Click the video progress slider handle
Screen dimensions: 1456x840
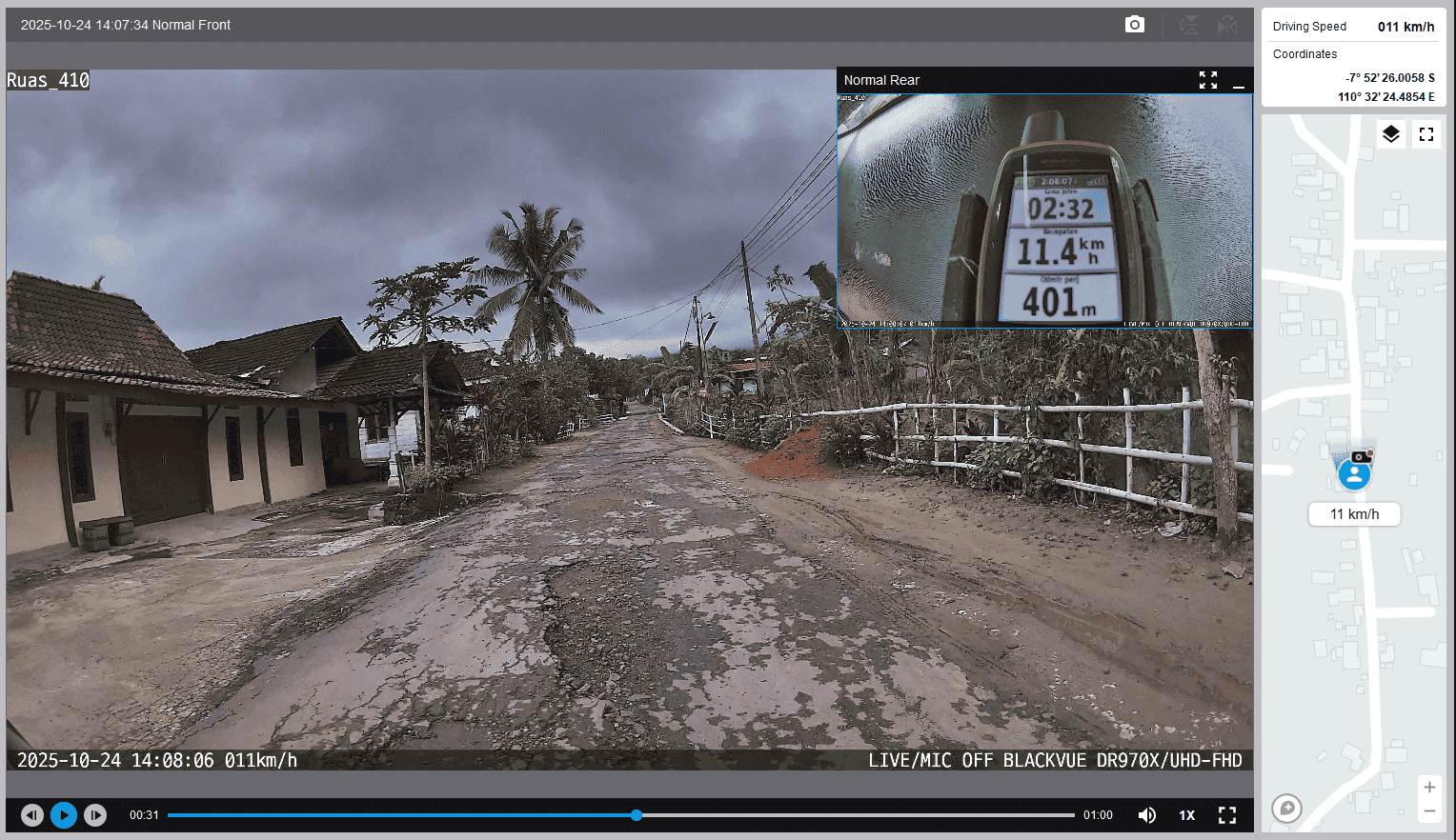tap(637, 815)
